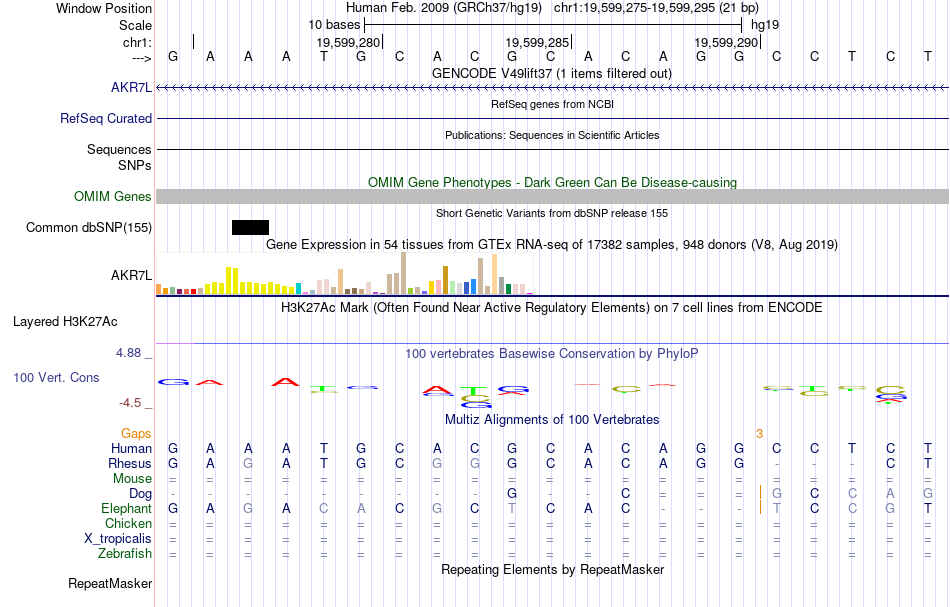The height and width of the screenshot is (607, 950).
Task: Click the chr1: ruler label
Action: 138,42
